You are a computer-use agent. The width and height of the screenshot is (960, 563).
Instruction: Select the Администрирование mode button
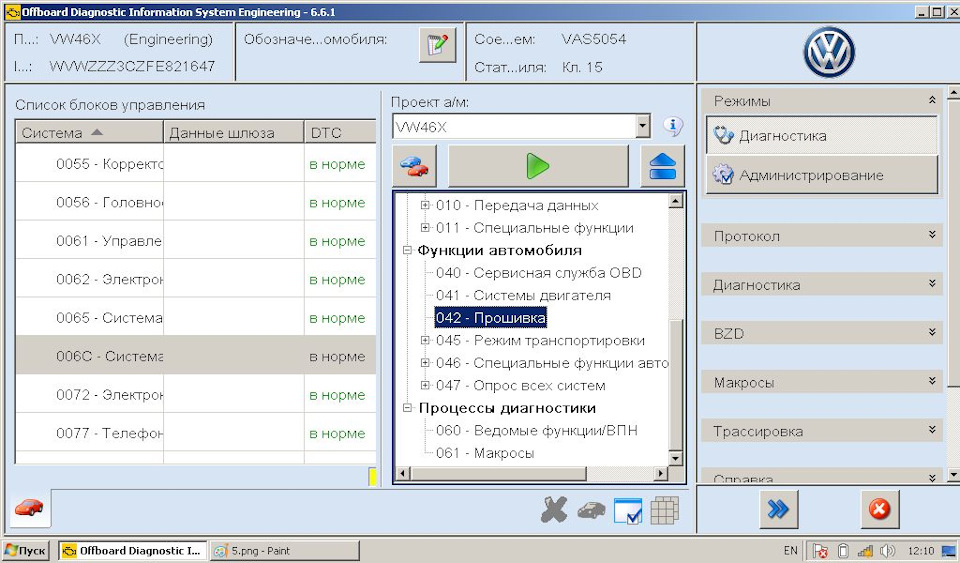822,175
